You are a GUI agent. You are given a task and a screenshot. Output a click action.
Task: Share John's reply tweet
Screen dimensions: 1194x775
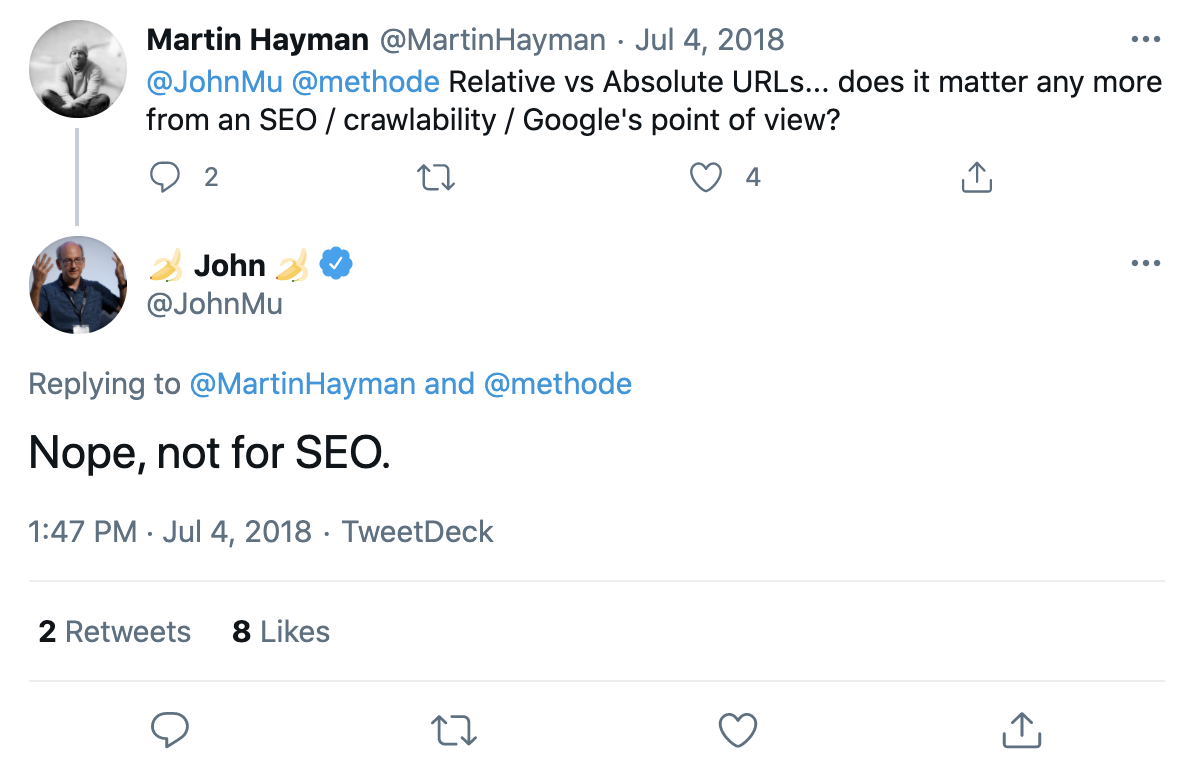click(1021, 730)
